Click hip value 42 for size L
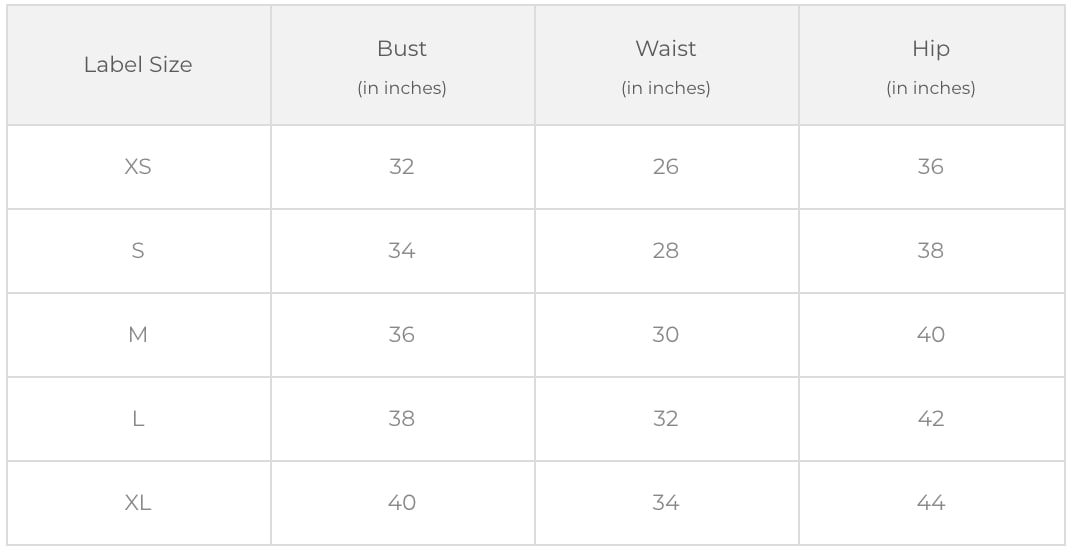Screen dimensions: 1072x556 point(931,419)
